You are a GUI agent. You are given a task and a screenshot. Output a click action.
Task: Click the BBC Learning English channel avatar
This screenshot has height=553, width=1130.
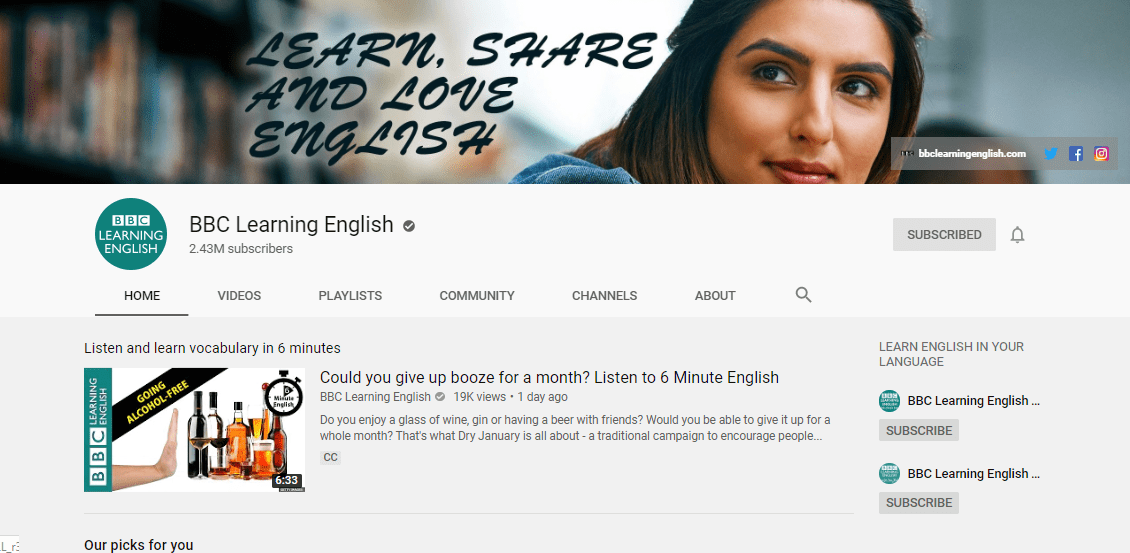pyautogui.click(x=130, y=234)
